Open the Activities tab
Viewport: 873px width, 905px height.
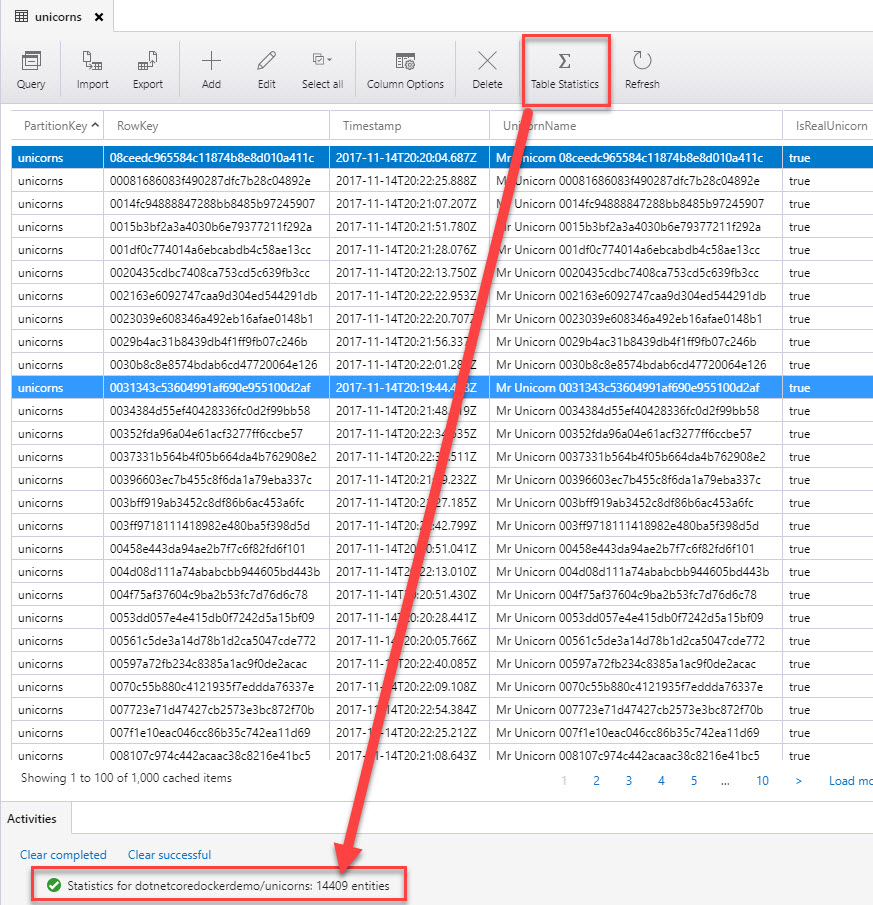click(35, 818)
